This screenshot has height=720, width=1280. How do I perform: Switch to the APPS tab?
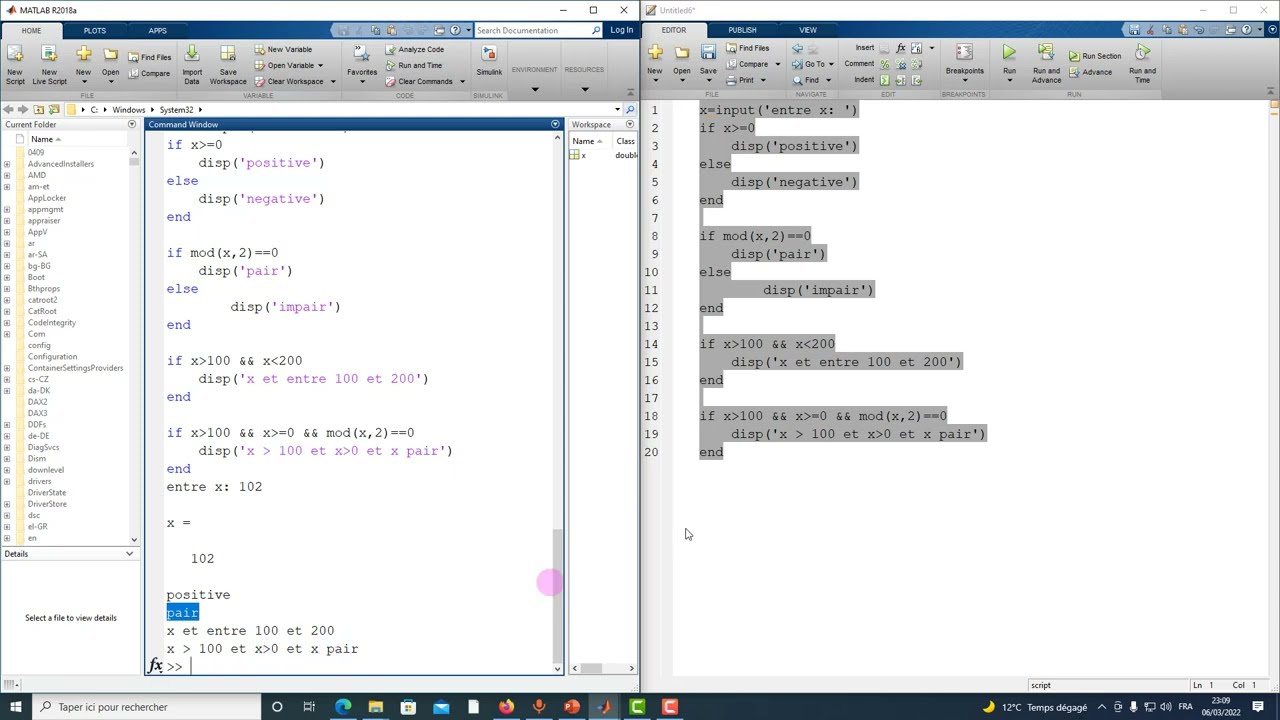[157, 30]
